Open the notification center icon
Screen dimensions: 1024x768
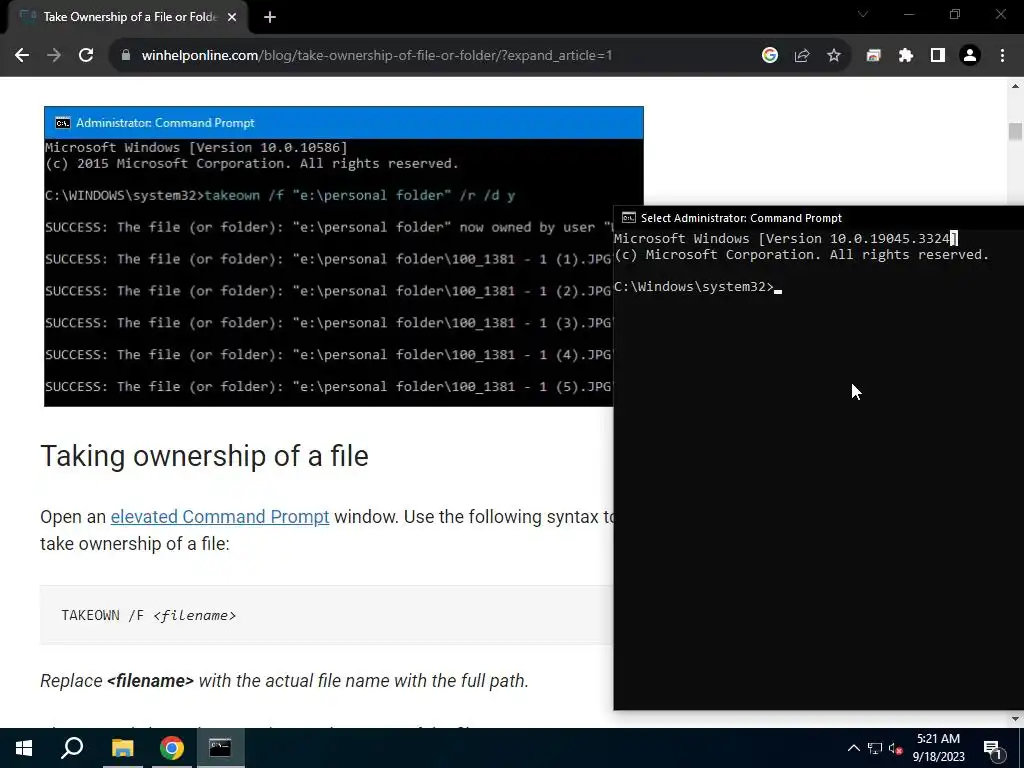(993, 748)
